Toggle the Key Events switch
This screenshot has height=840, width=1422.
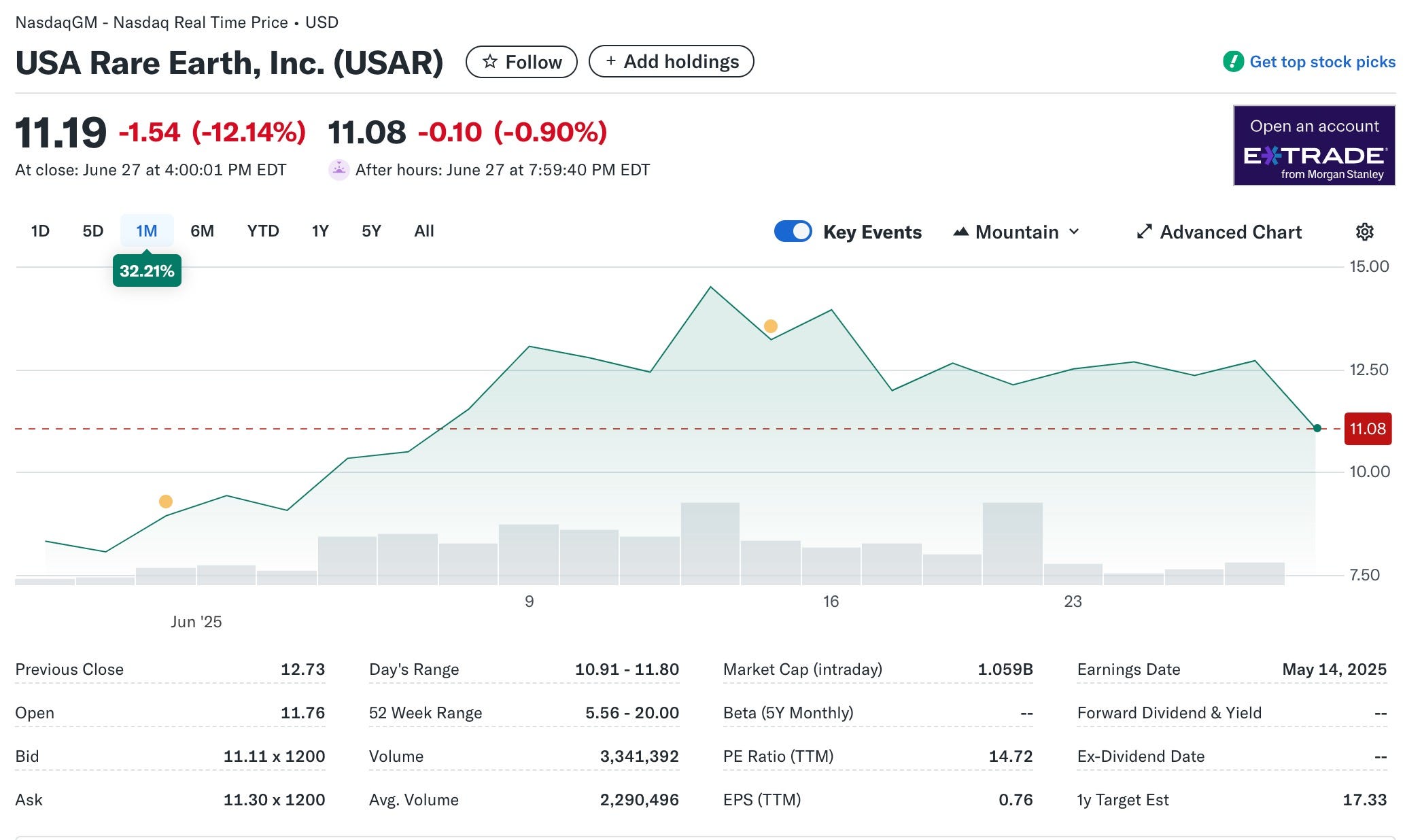tap(793, 231)
